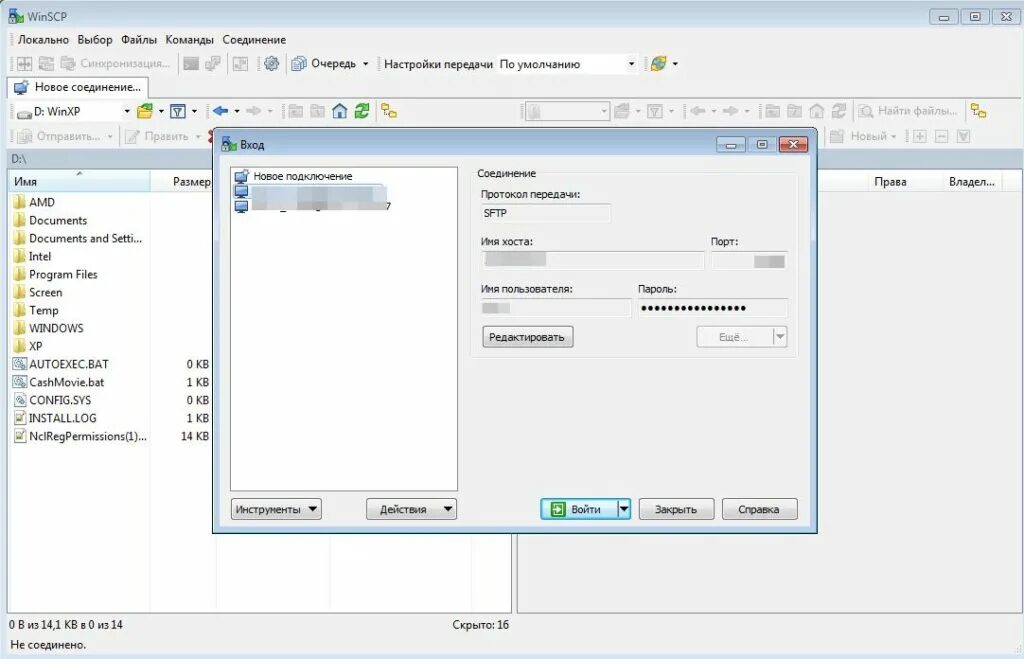Viewport: 1024px width, 659px height.
Task: Click the Скрыто: 16 status text
Action: click(480, 625)
